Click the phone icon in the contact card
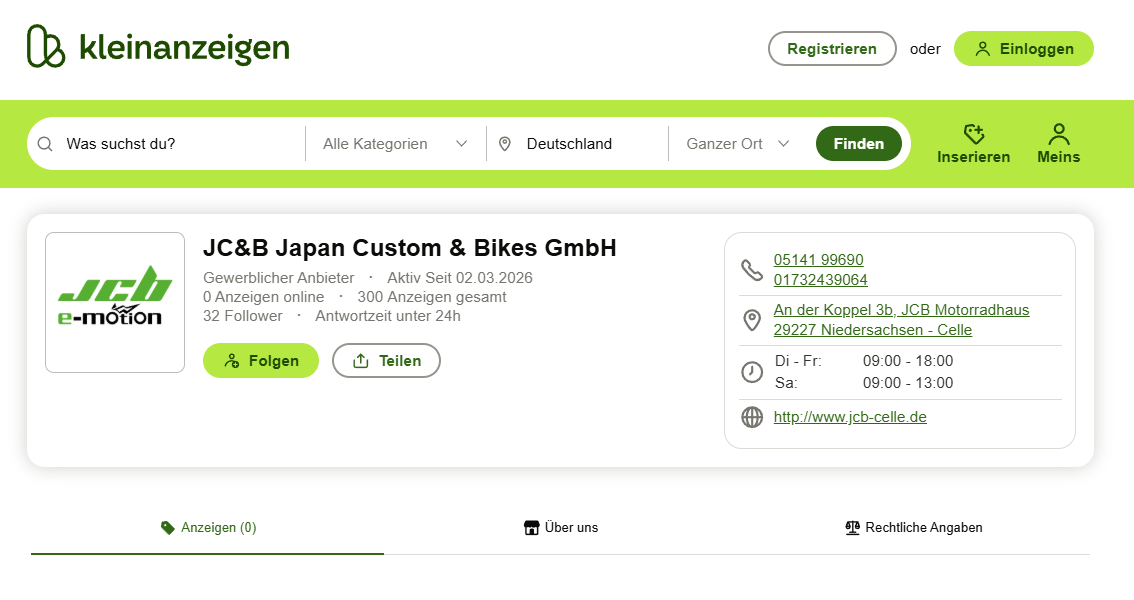 pos(751,270)
